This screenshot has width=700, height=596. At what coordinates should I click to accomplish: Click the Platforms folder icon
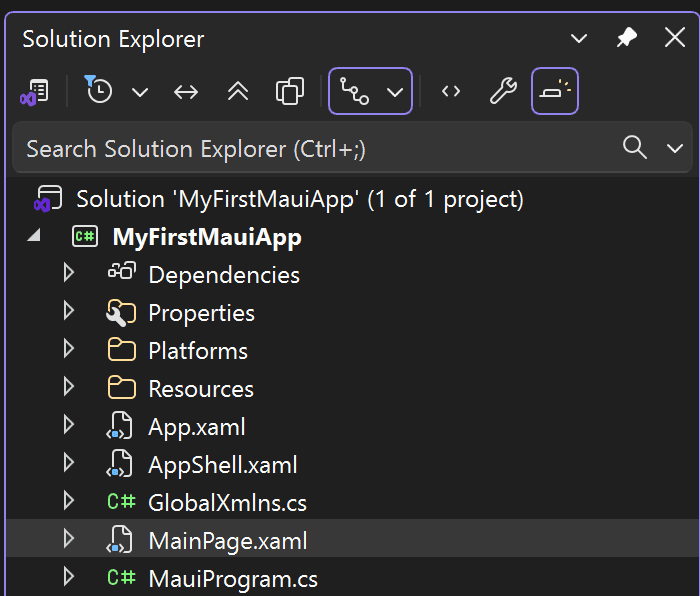[x=122, y=350]
